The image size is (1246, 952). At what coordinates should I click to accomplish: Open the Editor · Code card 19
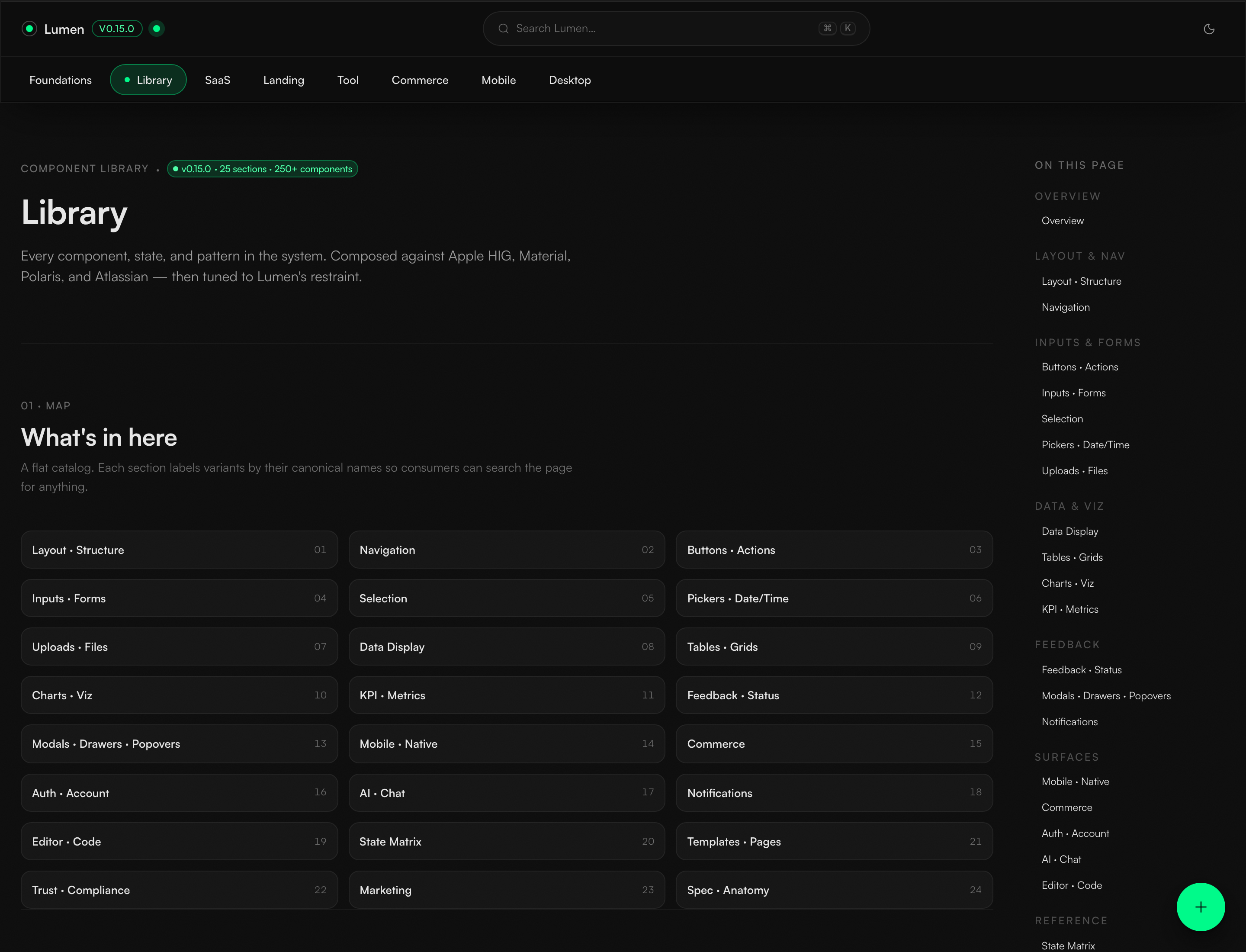(179, 842)
